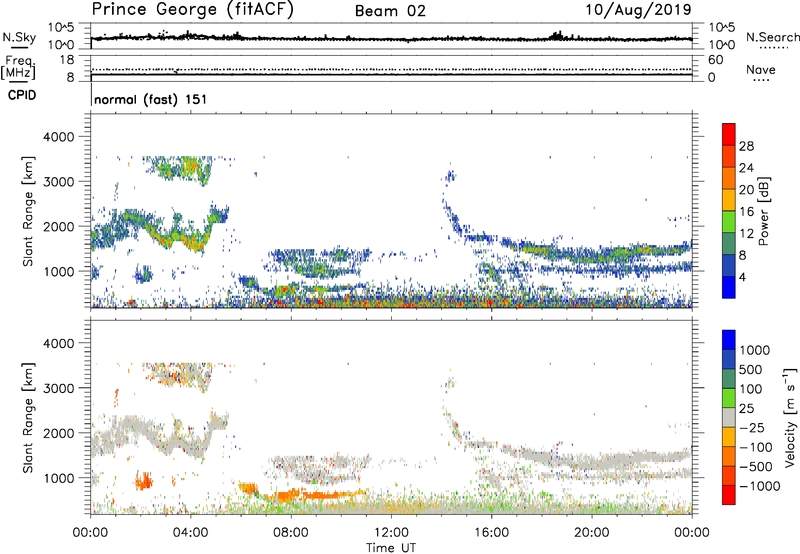Click the "Time UT" axis title

tap(391, 548)
